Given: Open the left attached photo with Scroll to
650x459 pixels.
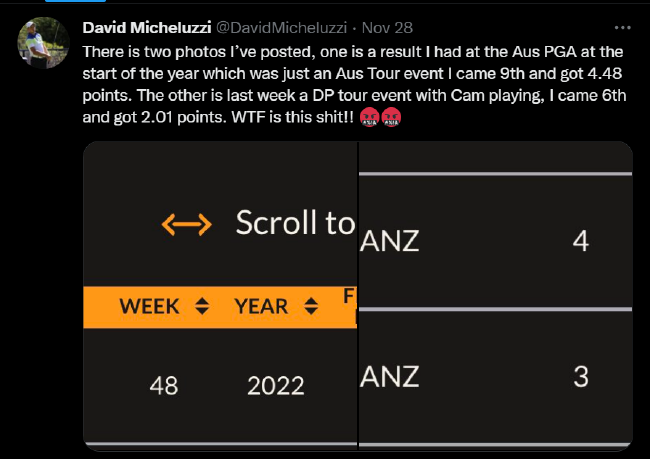Looking at the screenshot, I should tap(220, 296).
